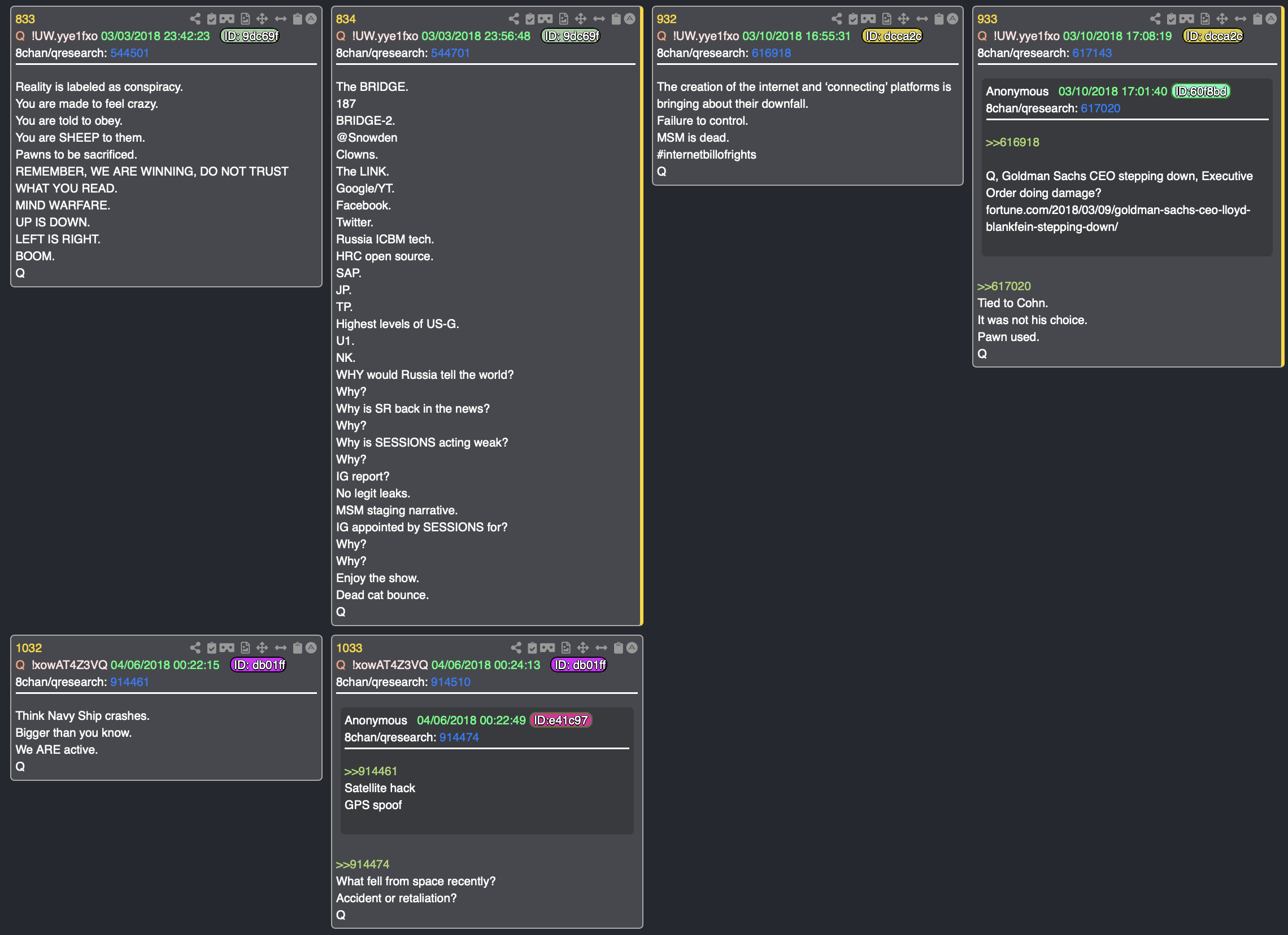Click the share icon on post 833
The height and width of the screenshot is (935, 1288).
point(195,19)
